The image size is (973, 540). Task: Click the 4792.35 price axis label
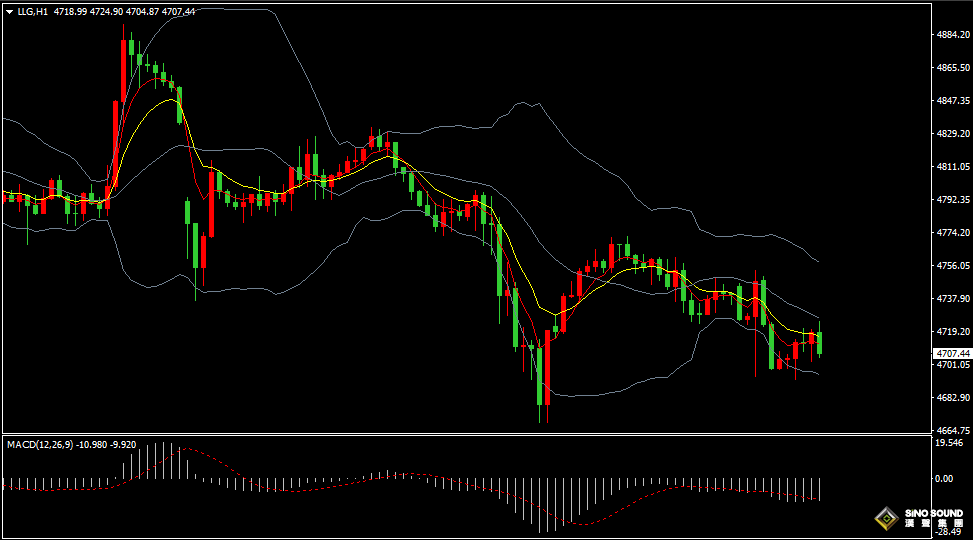951,200
